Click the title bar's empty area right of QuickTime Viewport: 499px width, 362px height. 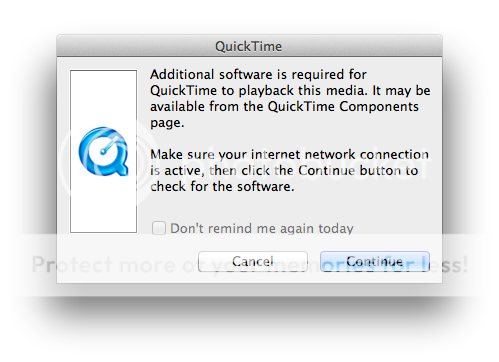pyautogui.click(x=362, y=46)
